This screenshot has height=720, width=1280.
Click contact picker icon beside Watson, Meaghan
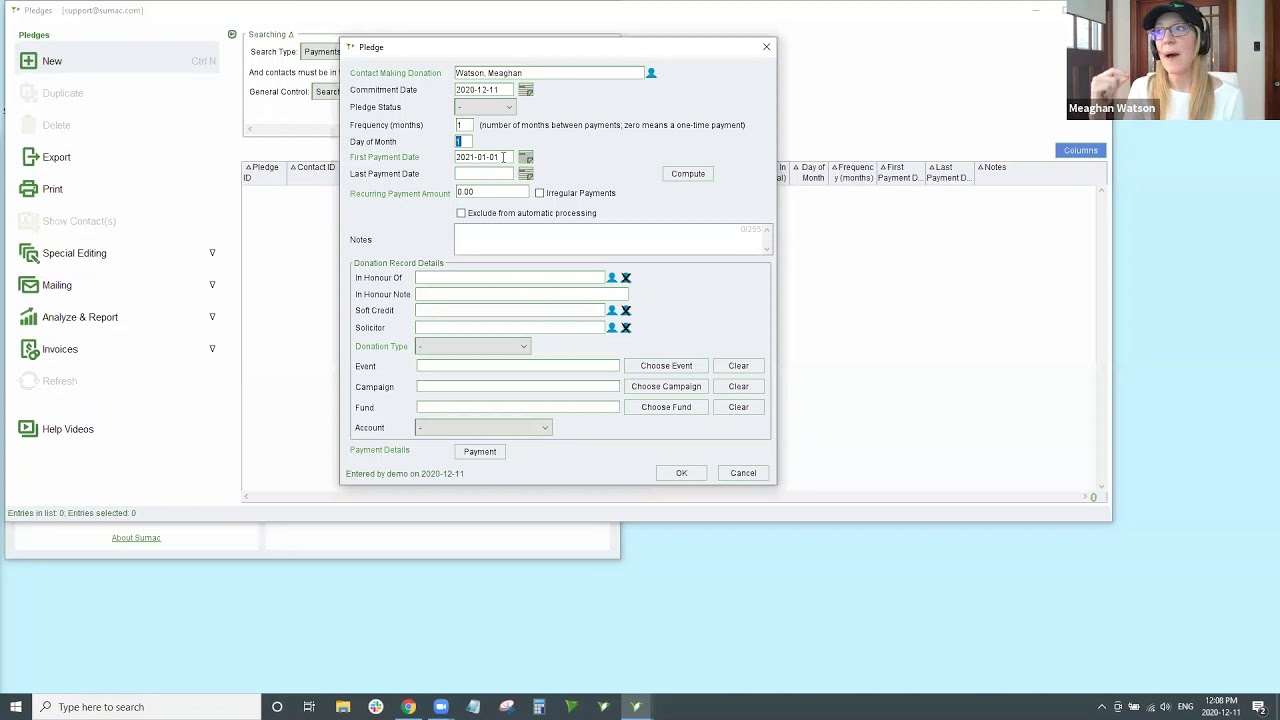point(651,73)
